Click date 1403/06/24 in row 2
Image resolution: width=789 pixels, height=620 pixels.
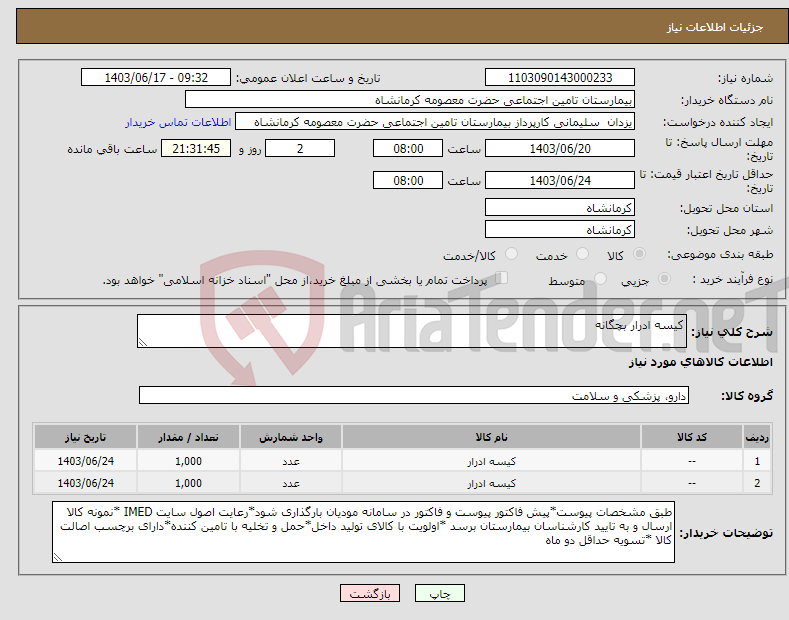pos(86,483)
